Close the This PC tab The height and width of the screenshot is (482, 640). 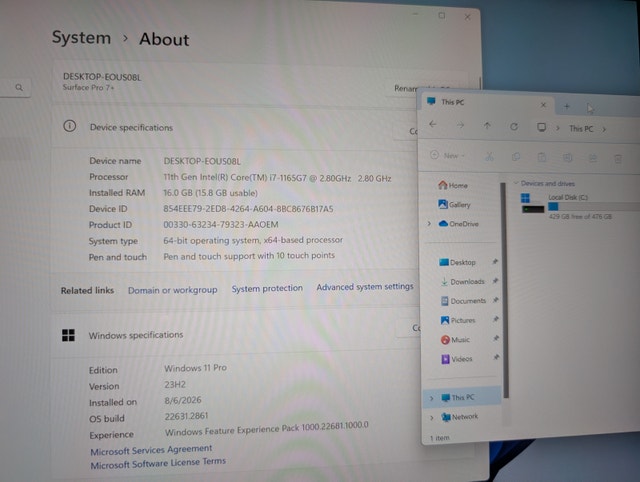point(543,105)
